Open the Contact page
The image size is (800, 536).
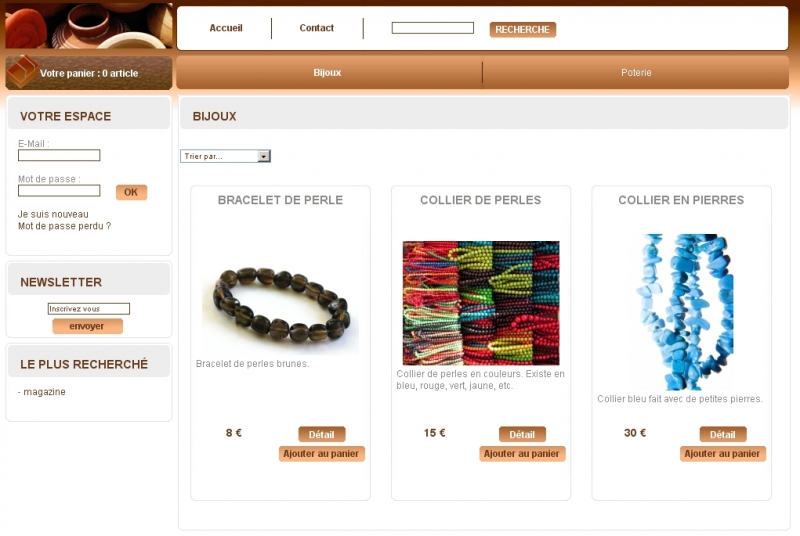(x=316, y=28)
